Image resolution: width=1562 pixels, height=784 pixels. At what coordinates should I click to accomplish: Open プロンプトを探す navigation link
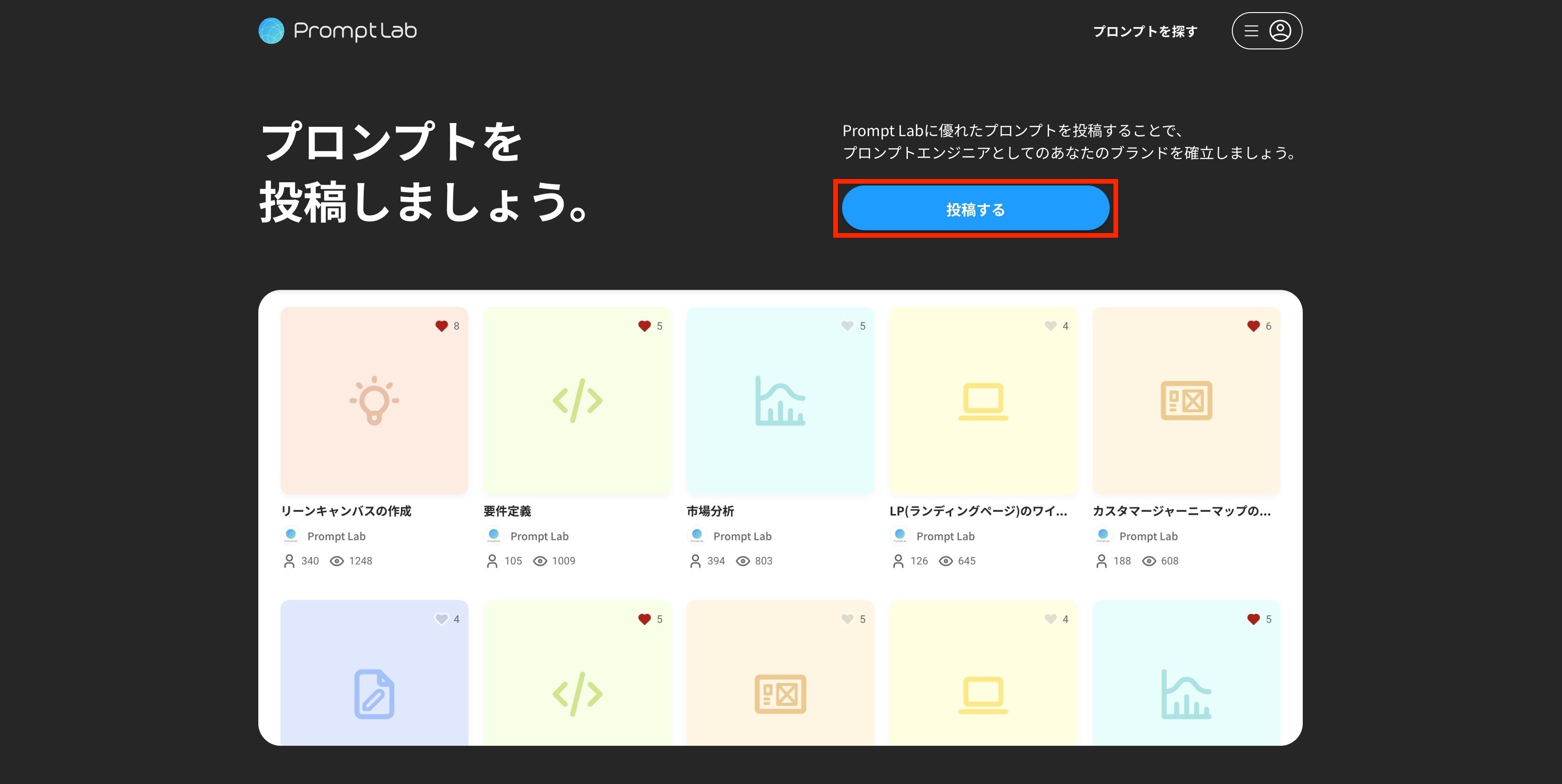[x=1145, y=32]
